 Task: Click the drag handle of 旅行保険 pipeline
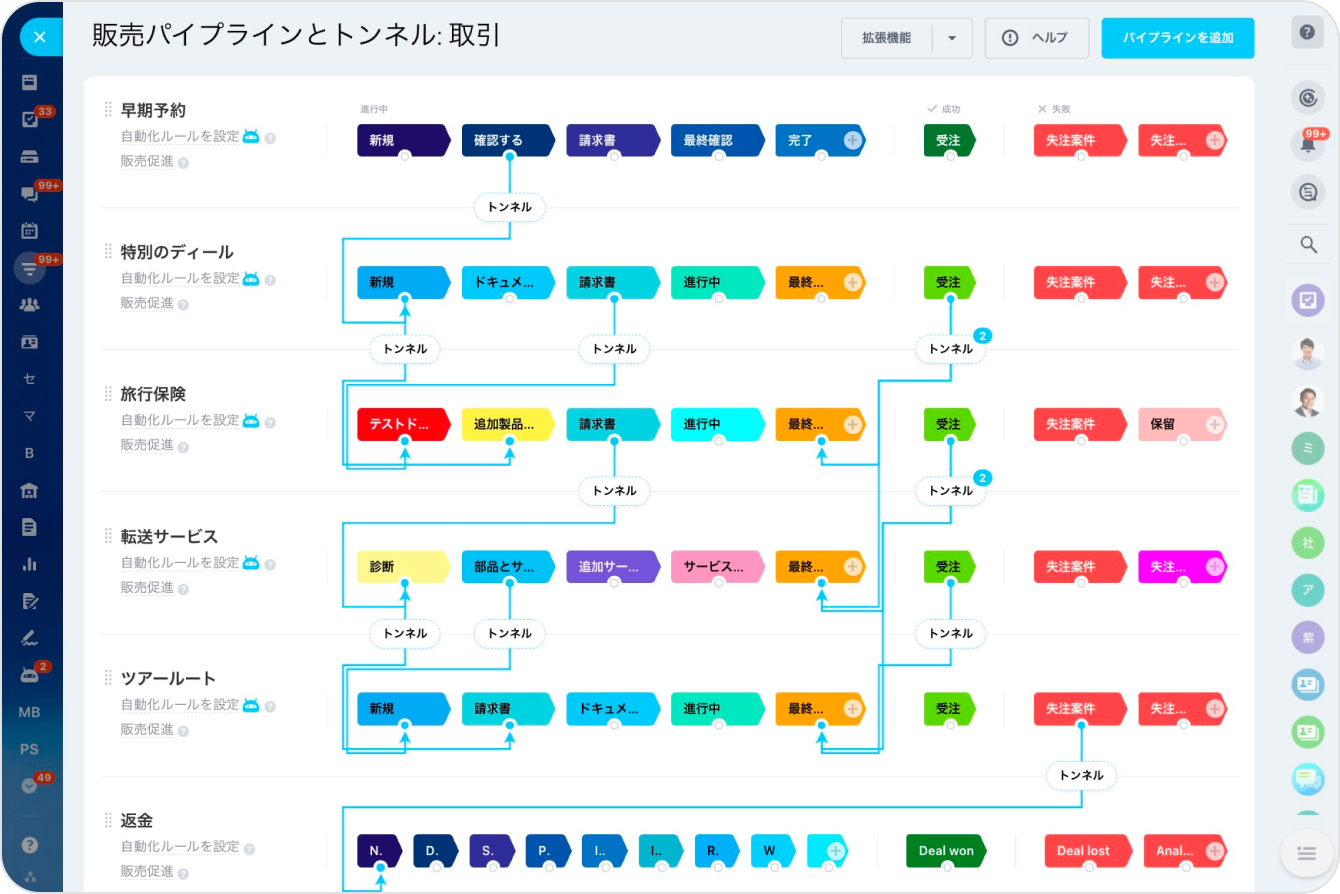[x=108, y=394]
